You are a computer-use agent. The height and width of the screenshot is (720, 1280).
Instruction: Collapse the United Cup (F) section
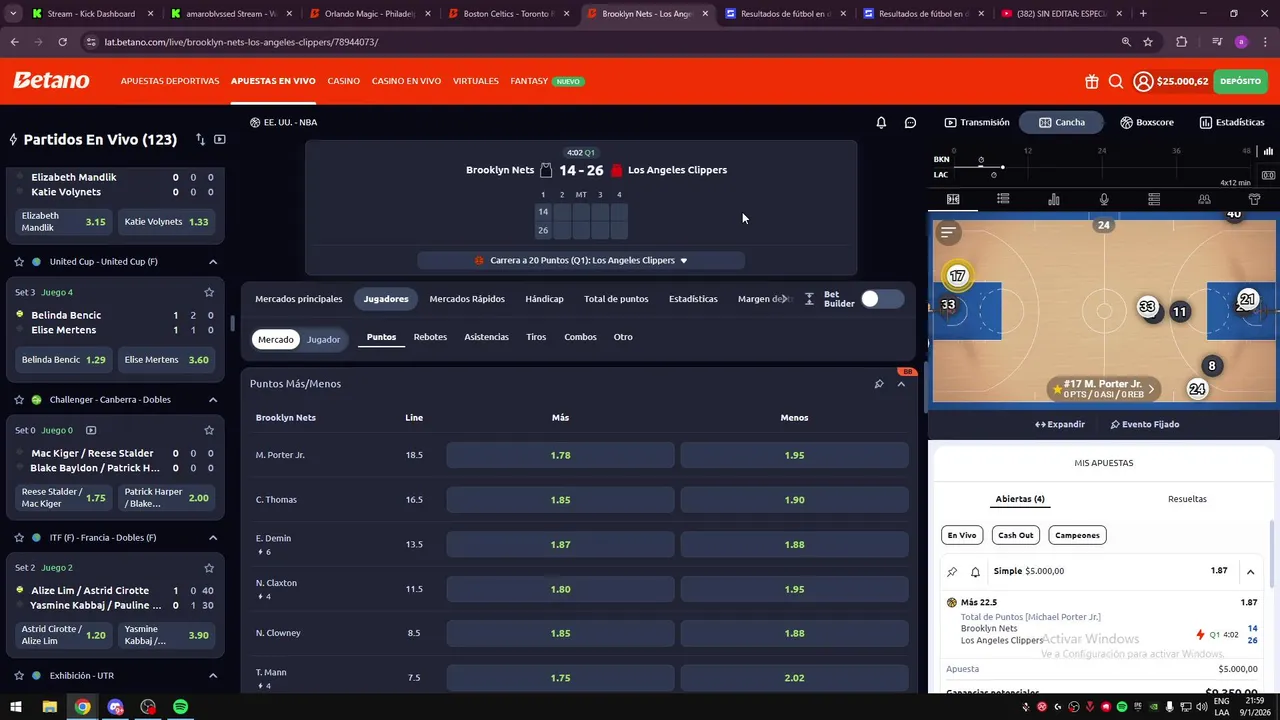coord(213,262)
